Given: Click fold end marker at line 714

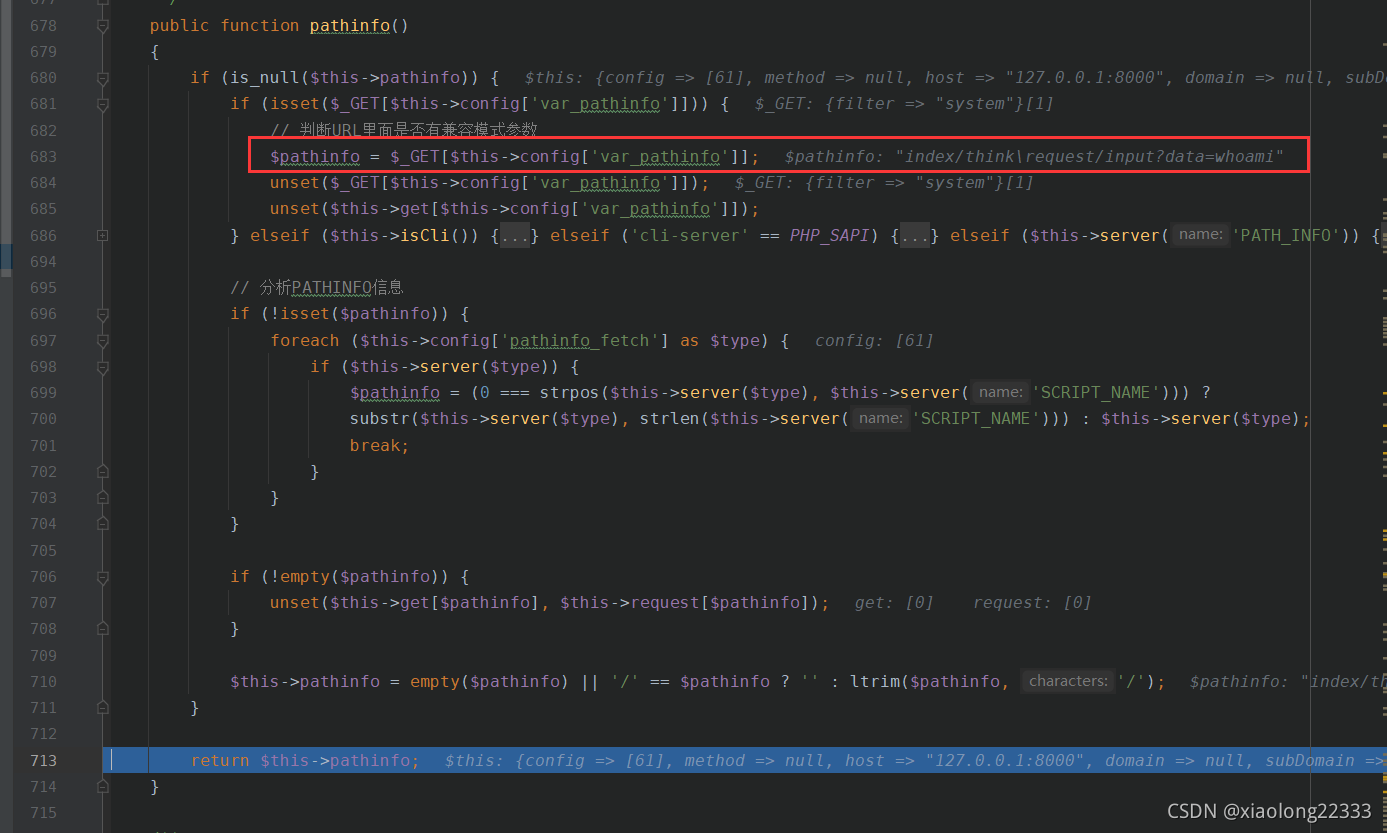Looking at the screenshot, I should click(x=102, y=787).
